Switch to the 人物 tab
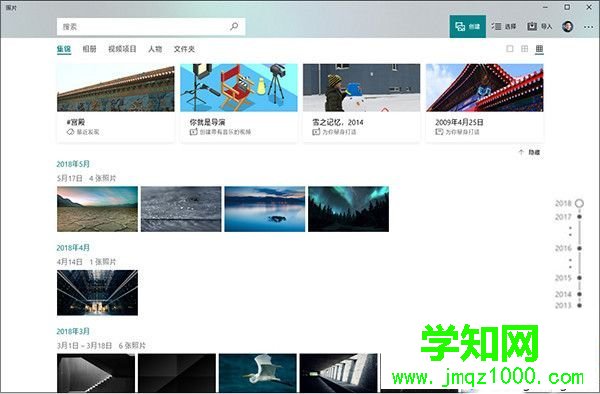 (155, 49)
